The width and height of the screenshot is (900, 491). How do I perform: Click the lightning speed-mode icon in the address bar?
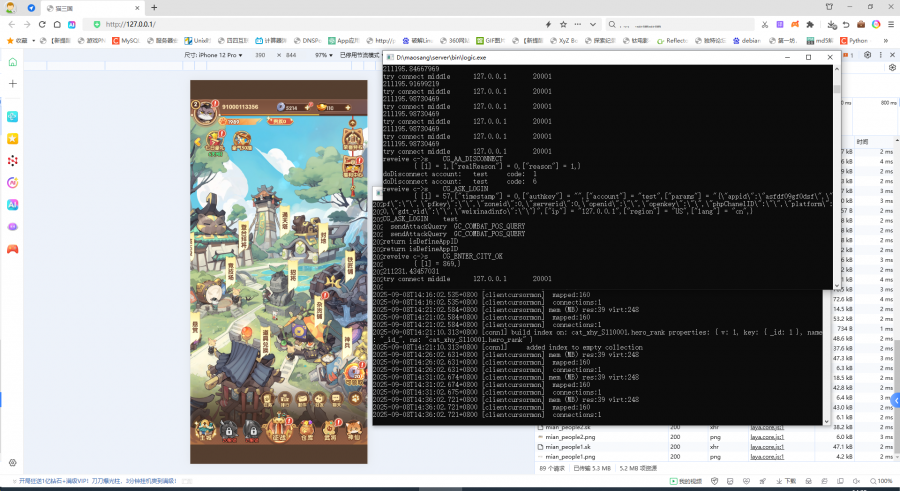point(548,24)
